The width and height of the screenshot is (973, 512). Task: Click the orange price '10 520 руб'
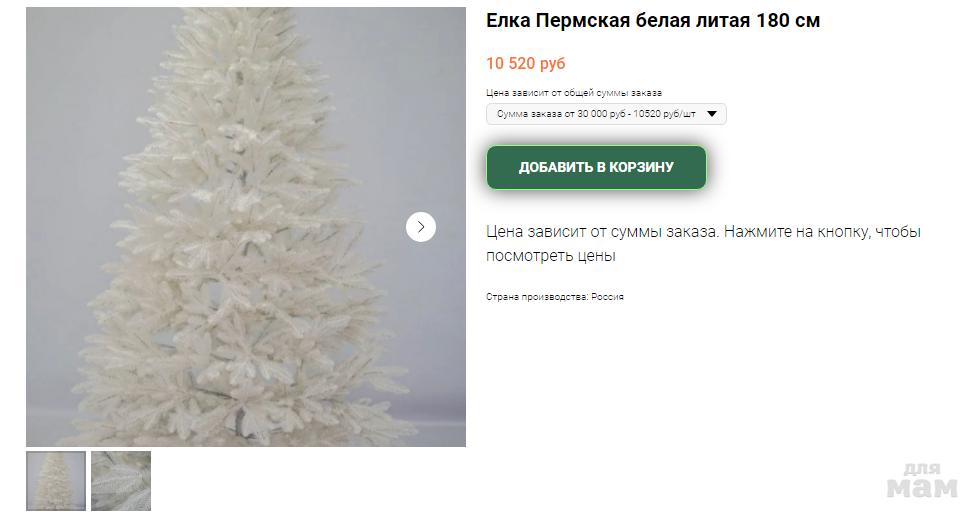tap(526, 63)
